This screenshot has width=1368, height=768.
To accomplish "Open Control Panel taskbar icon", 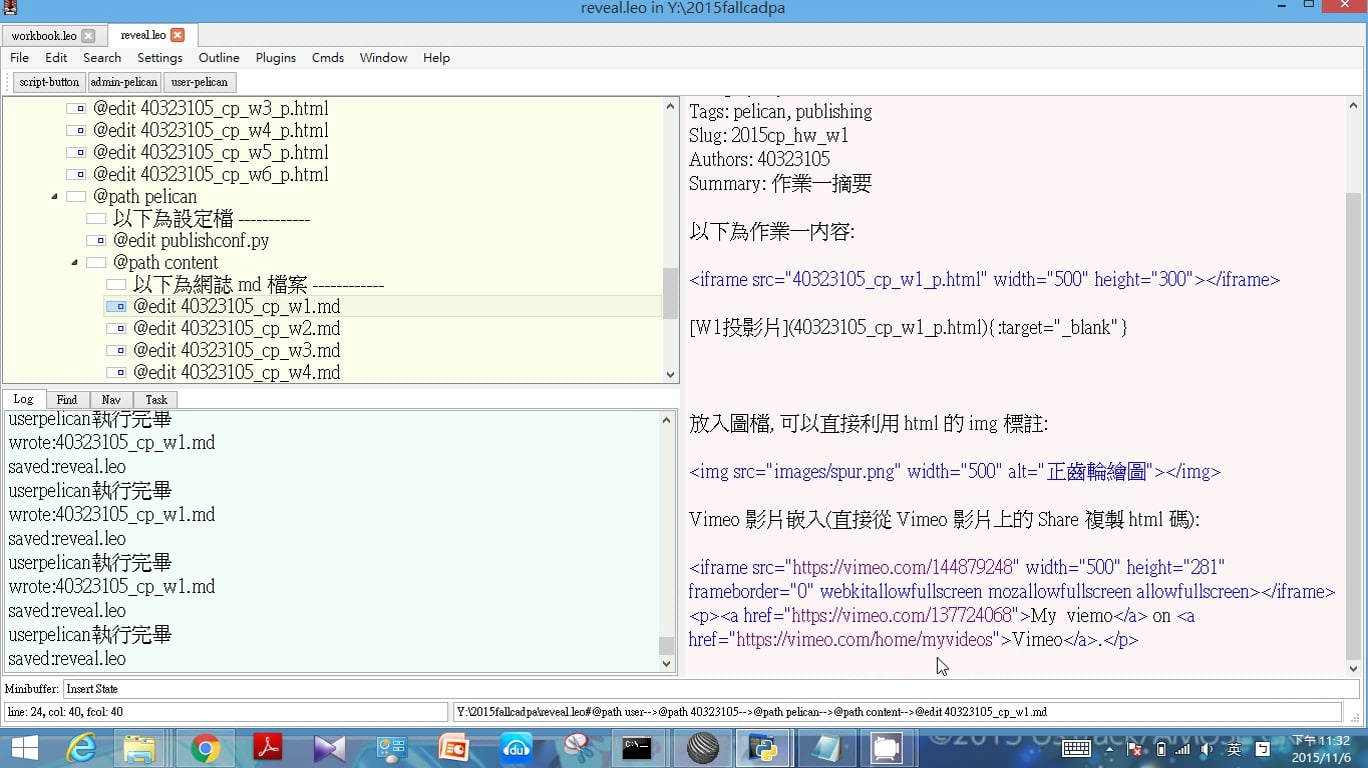I will 391,748.
